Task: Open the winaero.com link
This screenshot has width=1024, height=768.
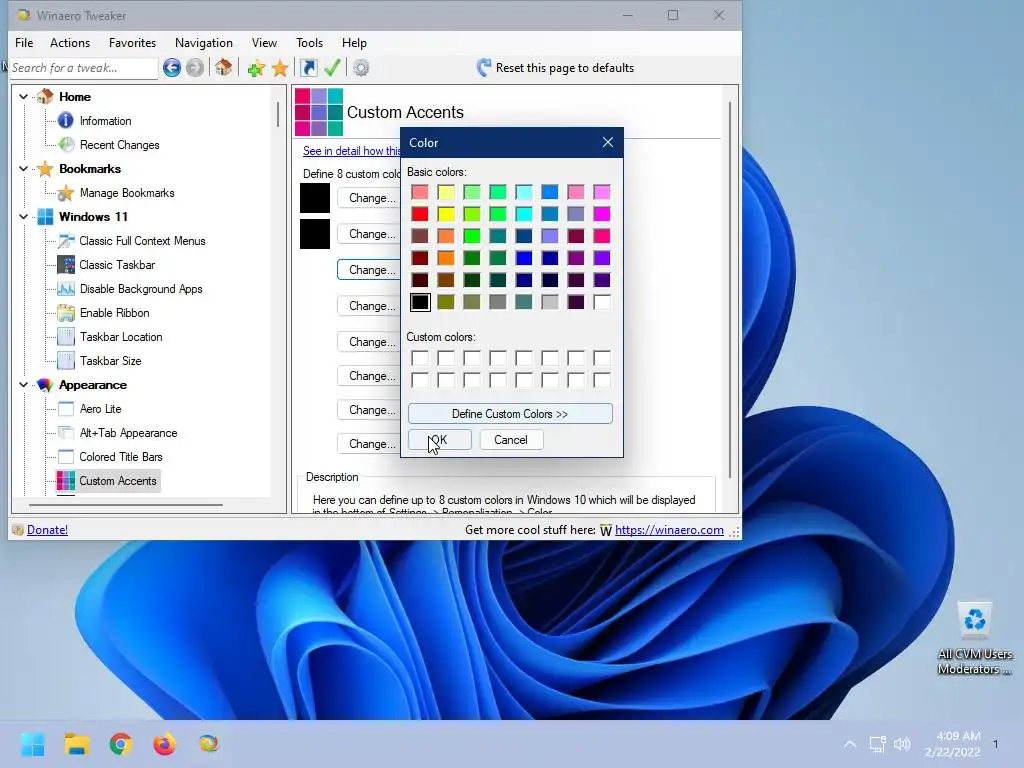Action: tap(669, 530)
